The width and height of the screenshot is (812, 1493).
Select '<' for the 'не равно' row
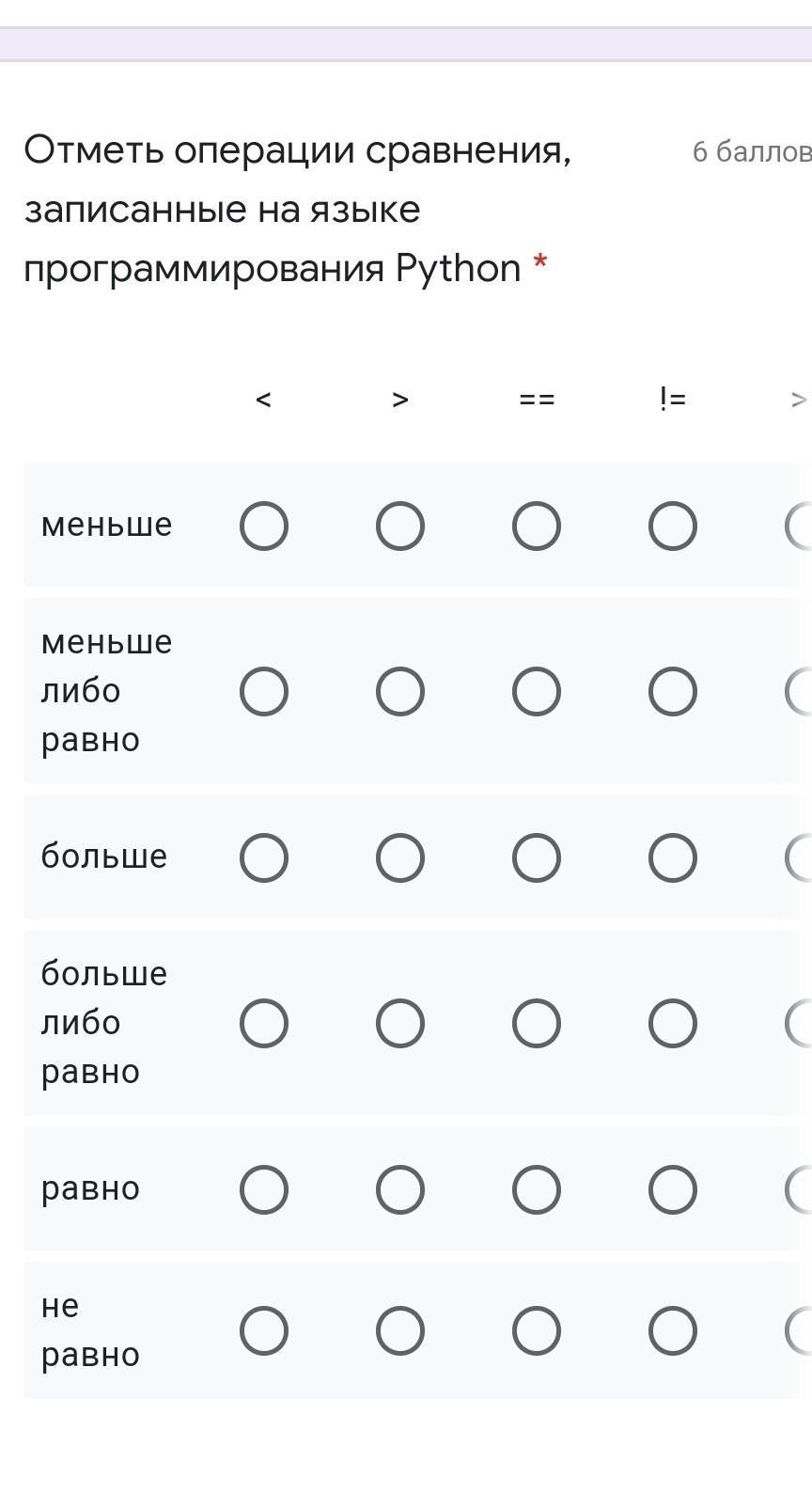264,1330
